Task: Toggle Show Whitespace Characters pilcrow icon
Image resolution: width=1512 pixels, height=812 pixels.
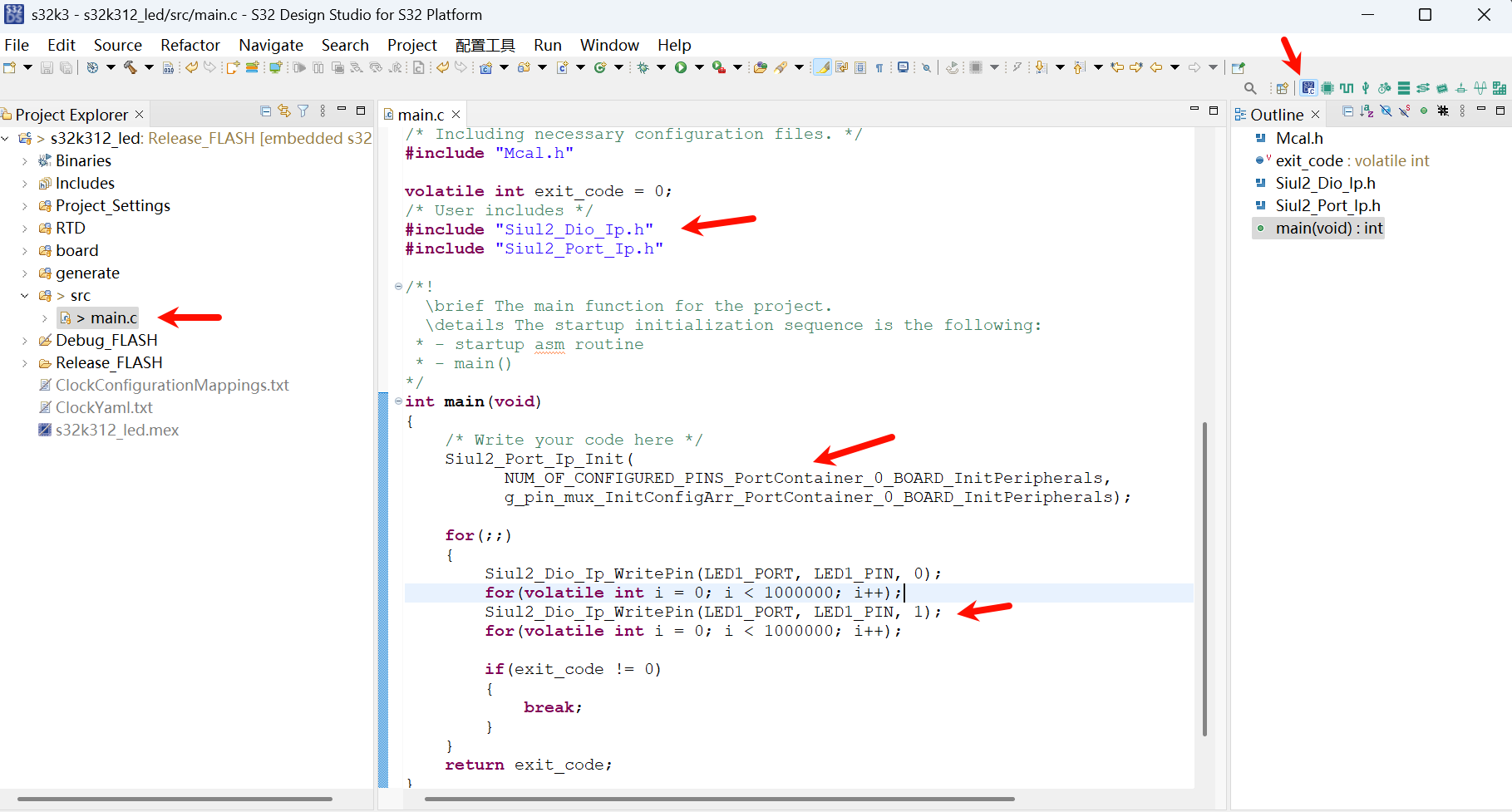Action: pyautogui.click(x=879, y=67)
